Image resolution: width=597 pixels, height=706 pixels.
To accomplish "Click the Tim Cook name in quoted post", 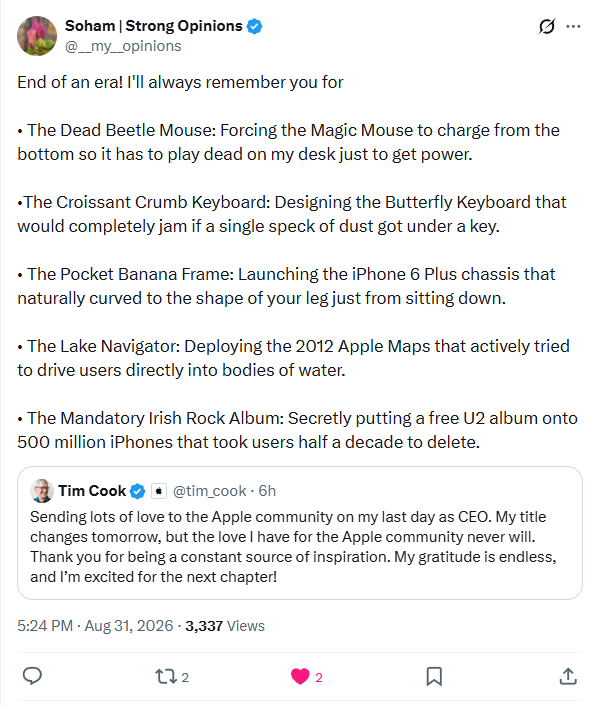I will coord(92,491).
